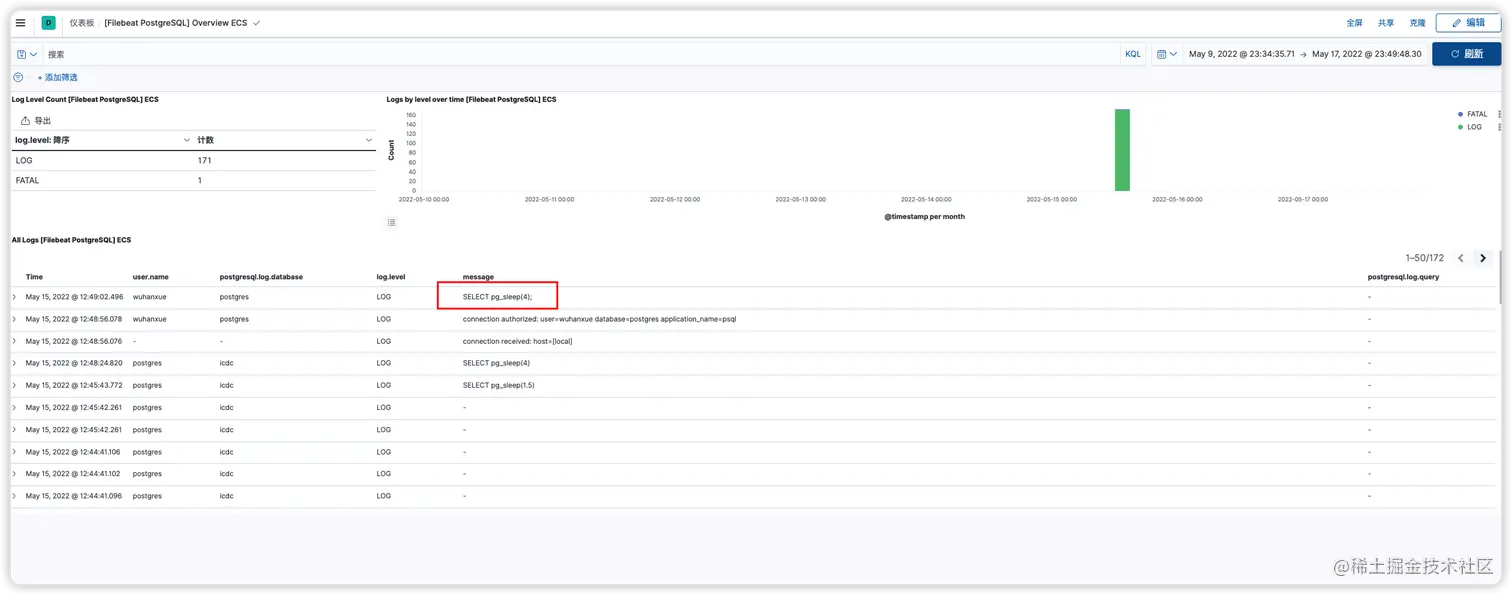Click the 克隆 clone menu item

[1417, 22]
